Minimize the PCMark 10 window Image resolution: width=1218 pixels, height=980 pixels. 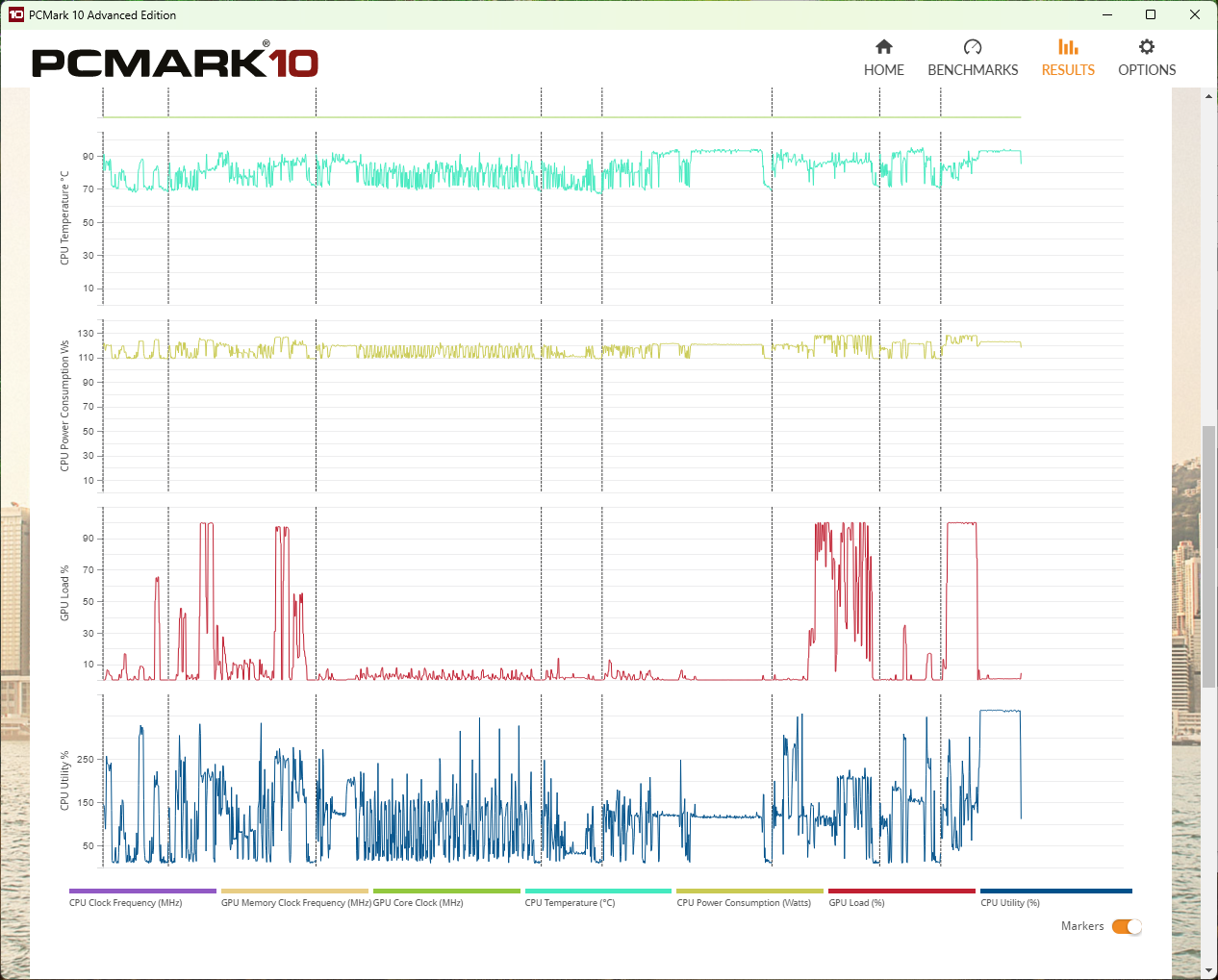tap(1106, 15)
